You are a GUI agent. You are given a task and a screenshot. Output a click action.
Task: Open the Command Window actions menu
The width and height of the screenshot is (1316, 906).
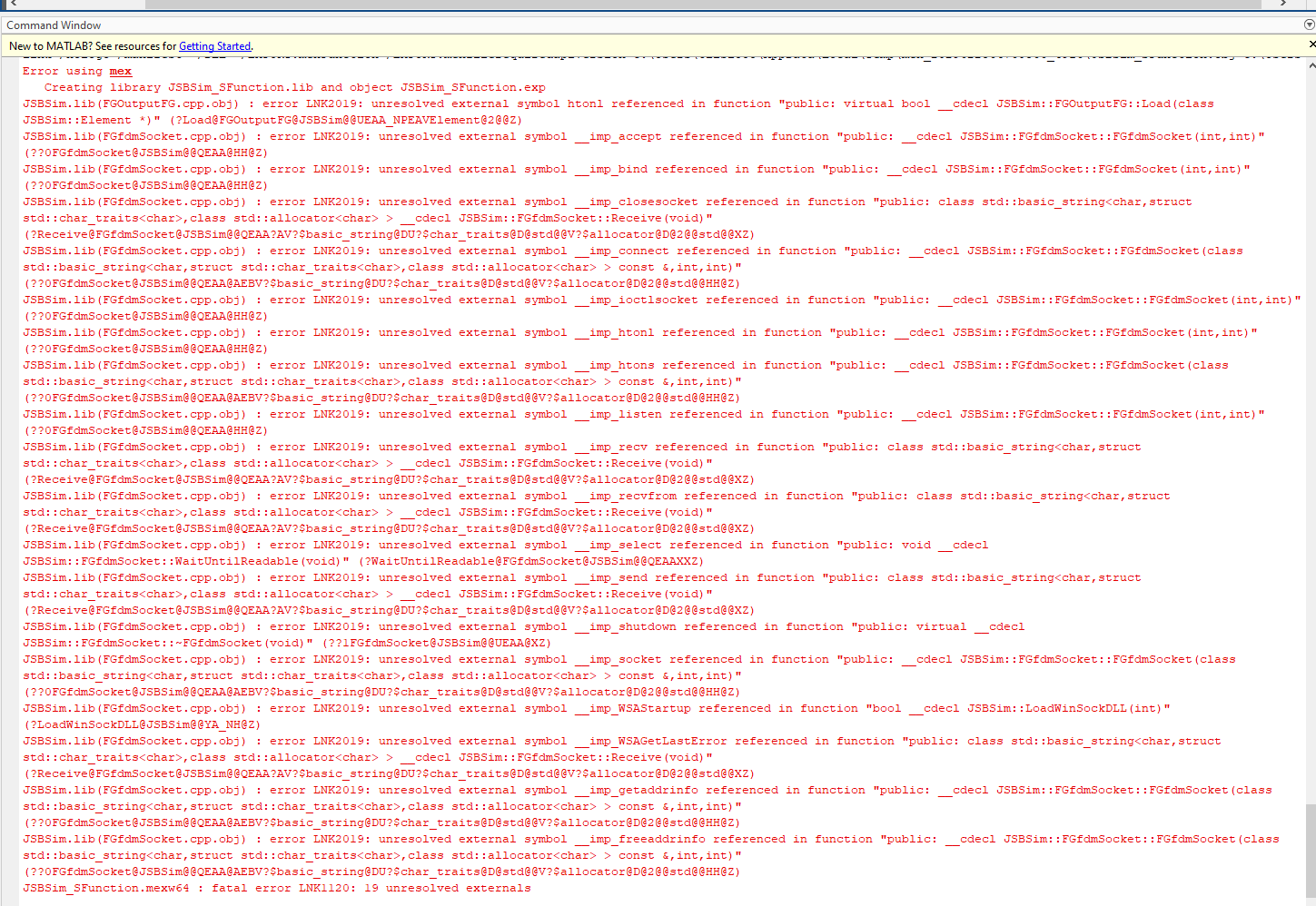[1309, 25]
